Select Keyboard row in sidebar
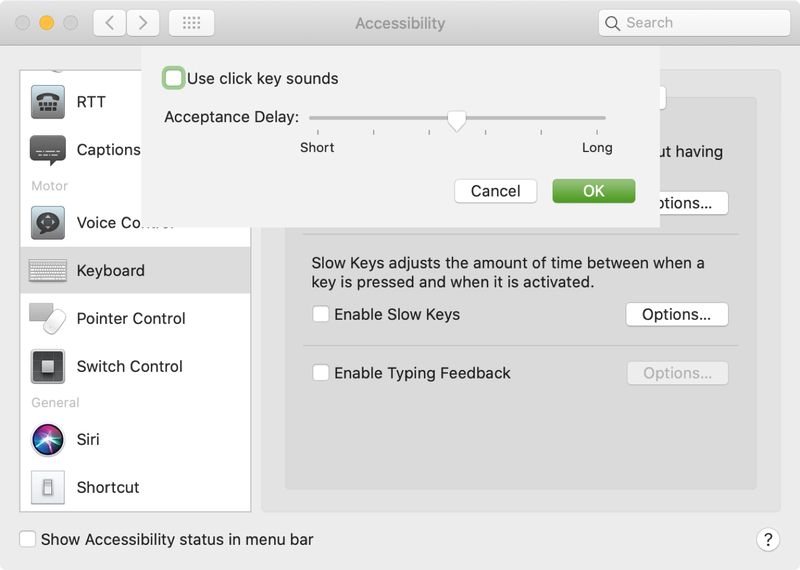The height and width of the screenshot is (570, 800). (x=135, y=270)
